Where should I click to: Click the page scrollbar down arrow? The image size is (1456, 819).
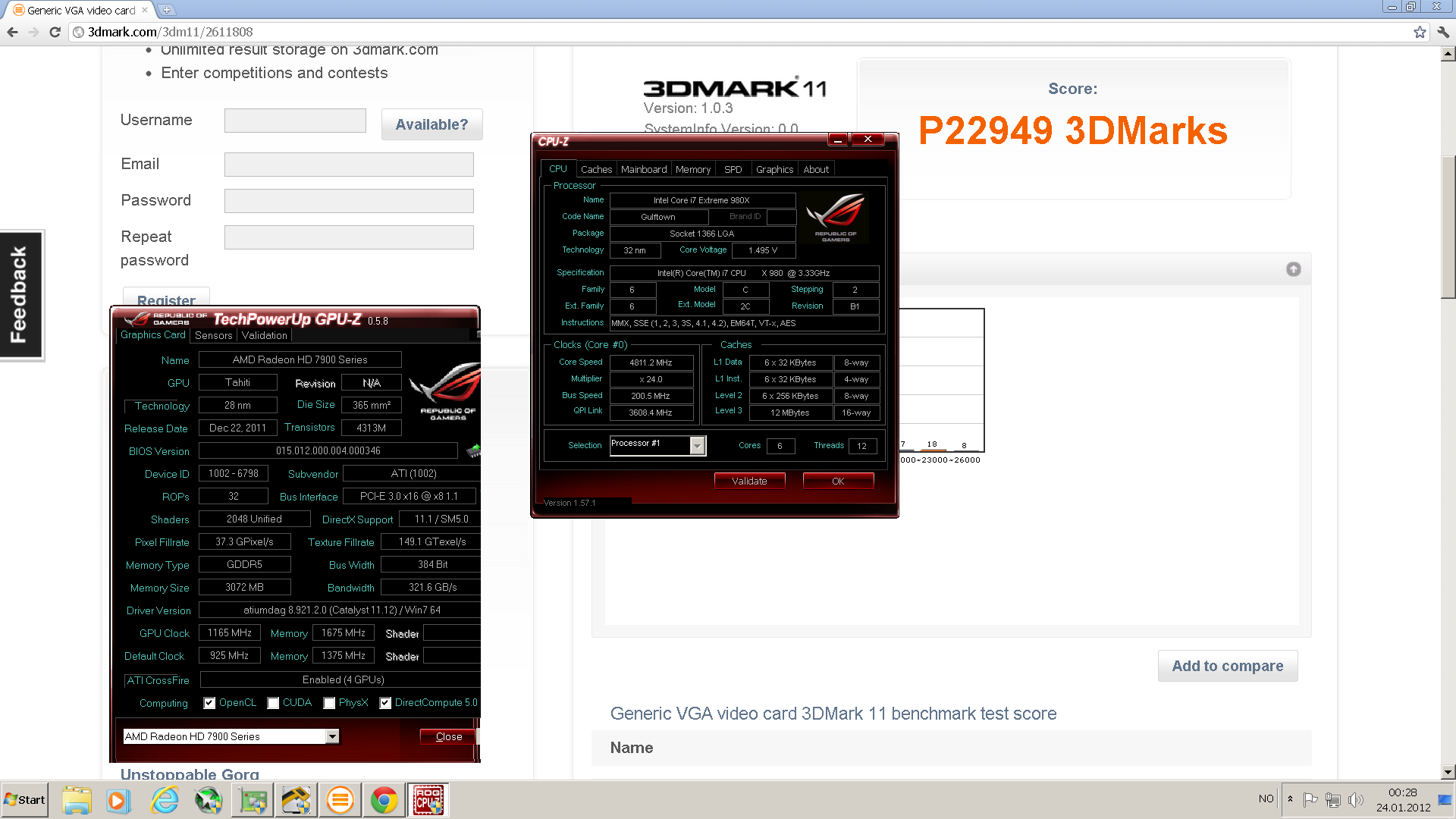(x=1448, y=772)
